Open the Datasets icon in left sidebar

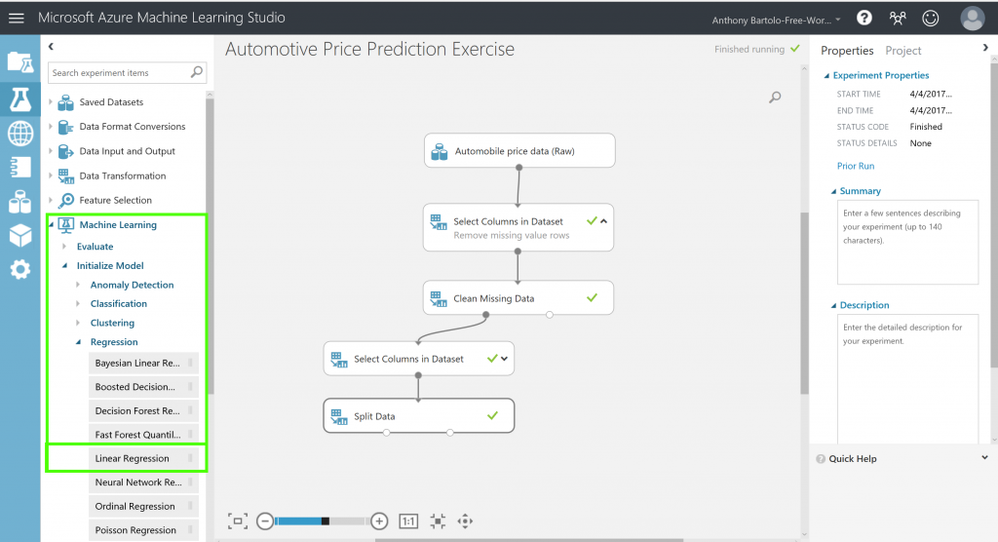tap(20, 201)
